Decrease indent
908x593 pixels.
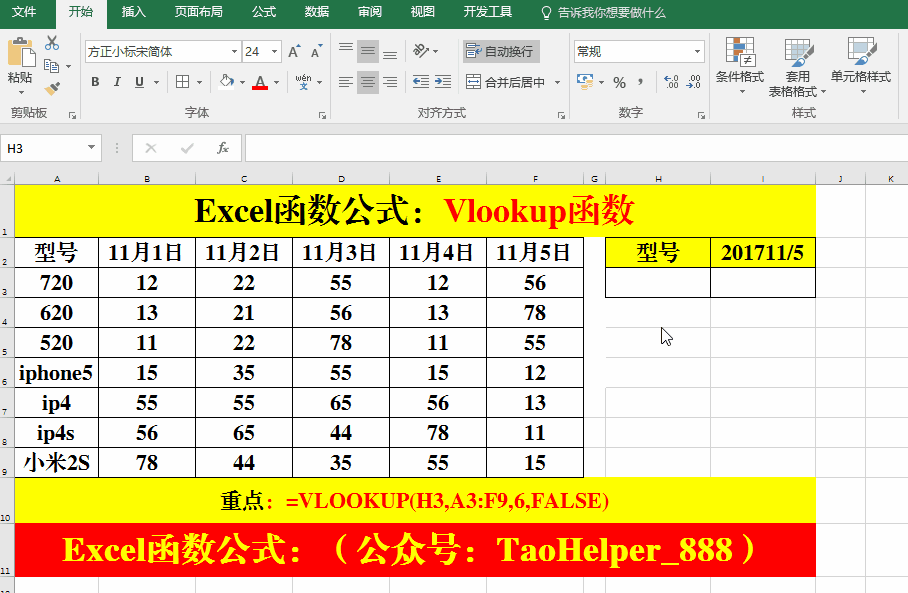[x=421, y=82]
